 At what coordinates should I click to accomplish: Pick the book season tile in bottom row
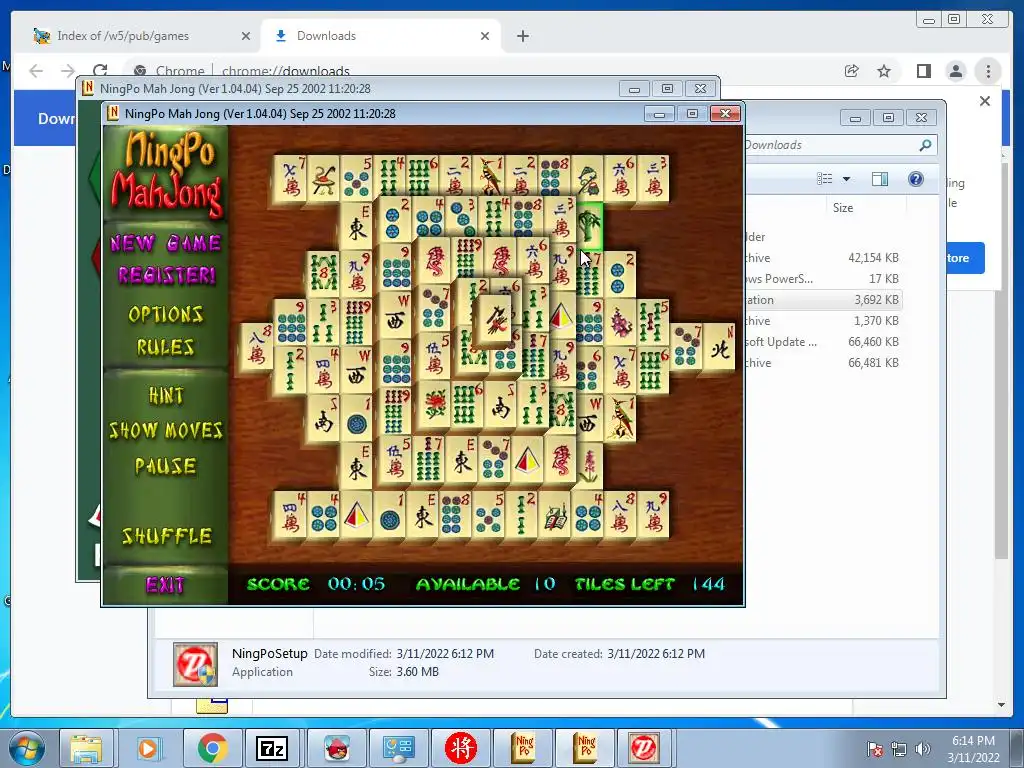point(555,515)
